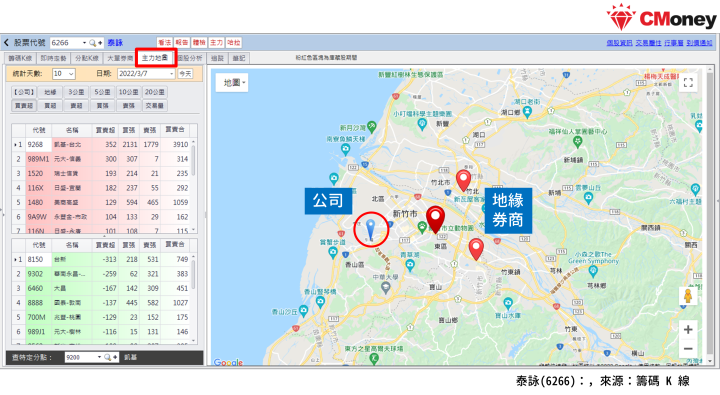This screenshot has height=395, width=720.
Task: Search branch 9200 with the bottom magnifier icon
Action: coord(107,357)
